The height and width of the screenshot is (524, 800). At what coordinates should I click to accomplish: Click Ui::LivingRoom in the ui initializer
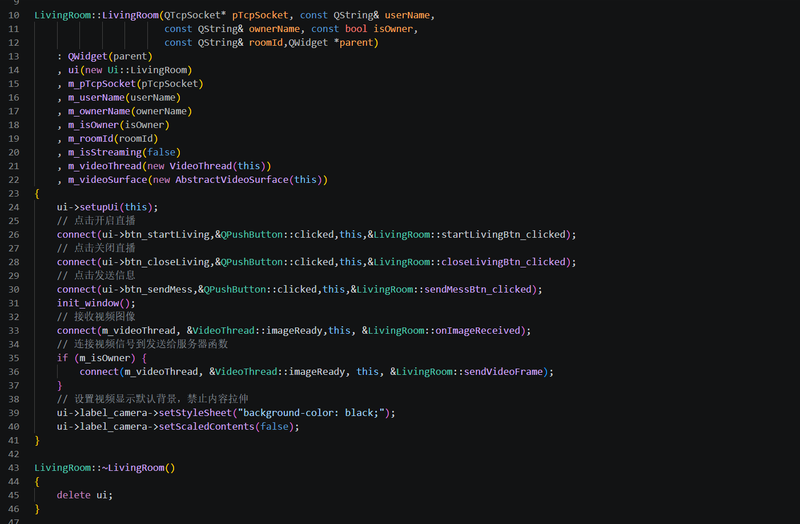[x=147, y=70]
